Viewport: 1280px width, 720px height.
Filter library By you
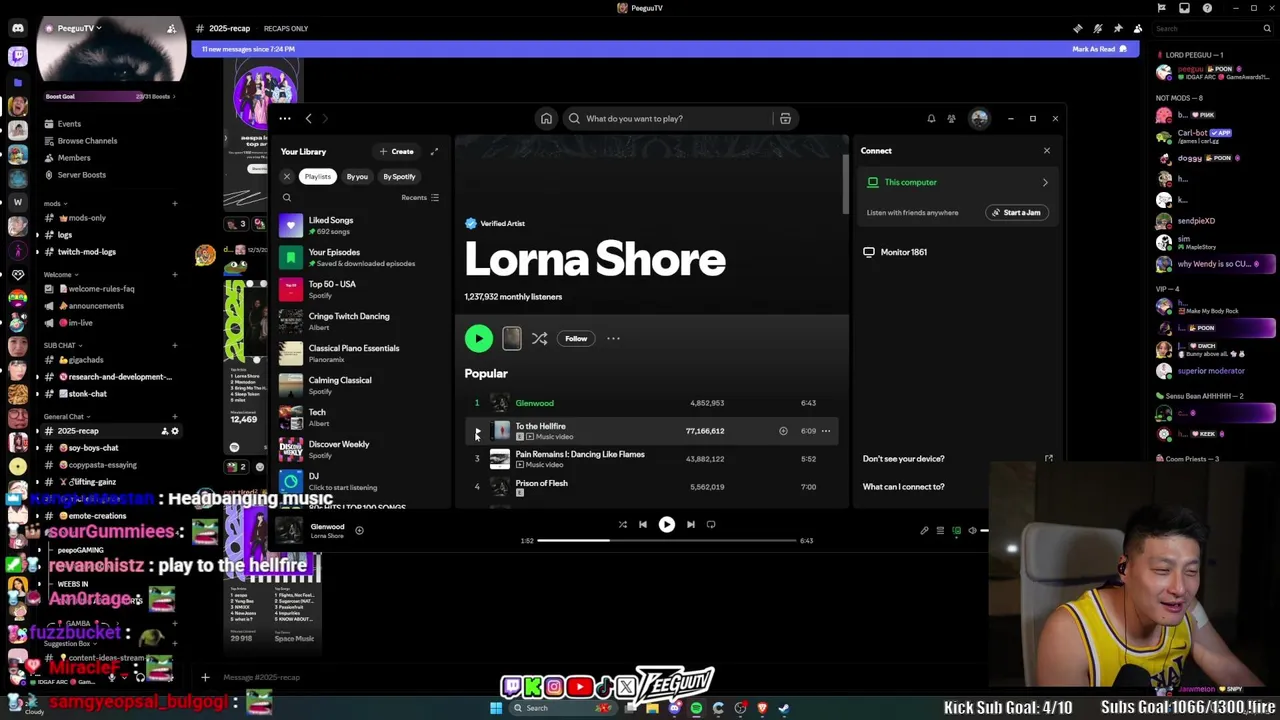pyautogui.click(x=357, y=177)
